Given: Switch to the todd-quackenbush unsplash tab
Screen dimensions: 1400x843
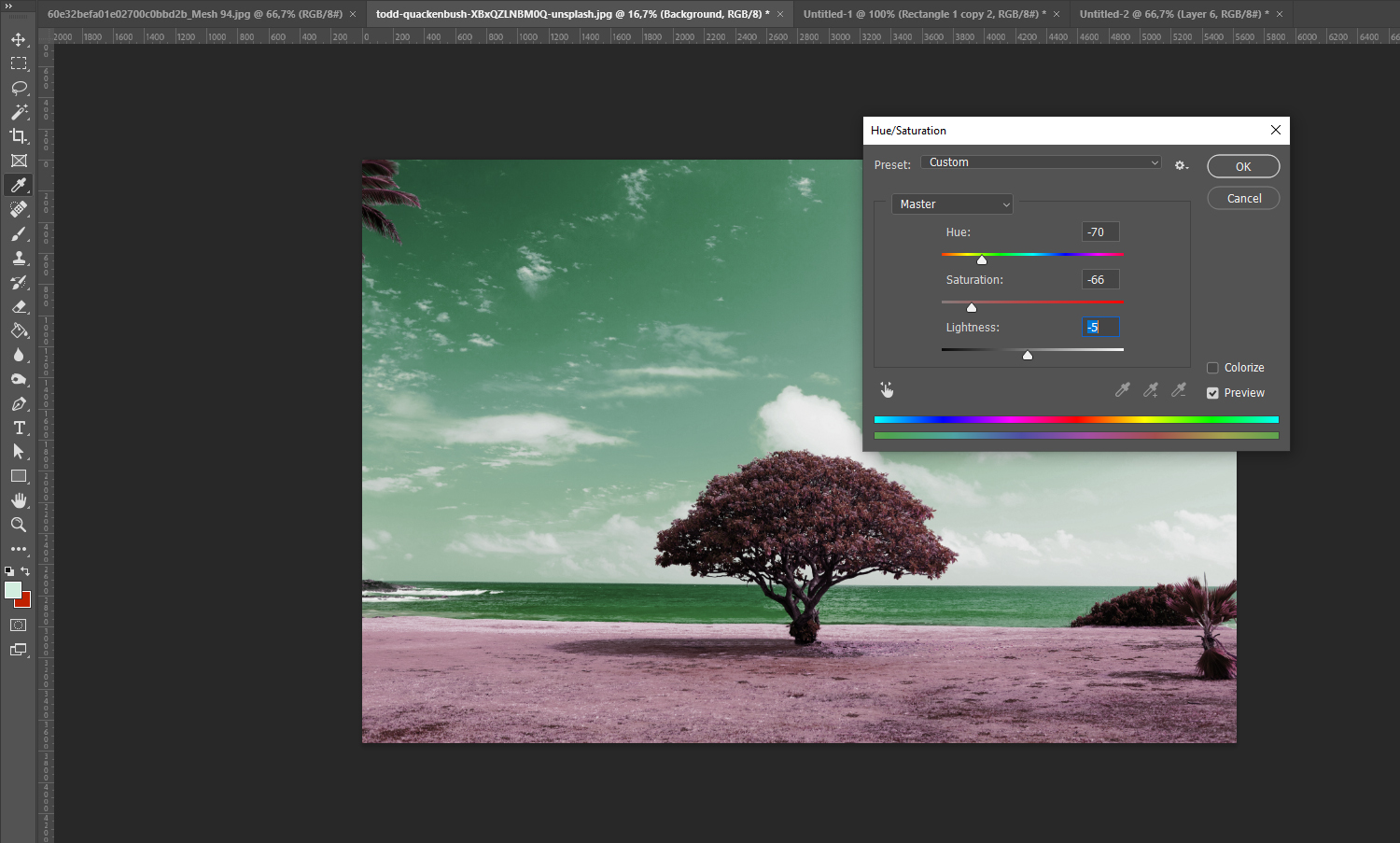Looking at the screenshot, I should tap(573, 14).
